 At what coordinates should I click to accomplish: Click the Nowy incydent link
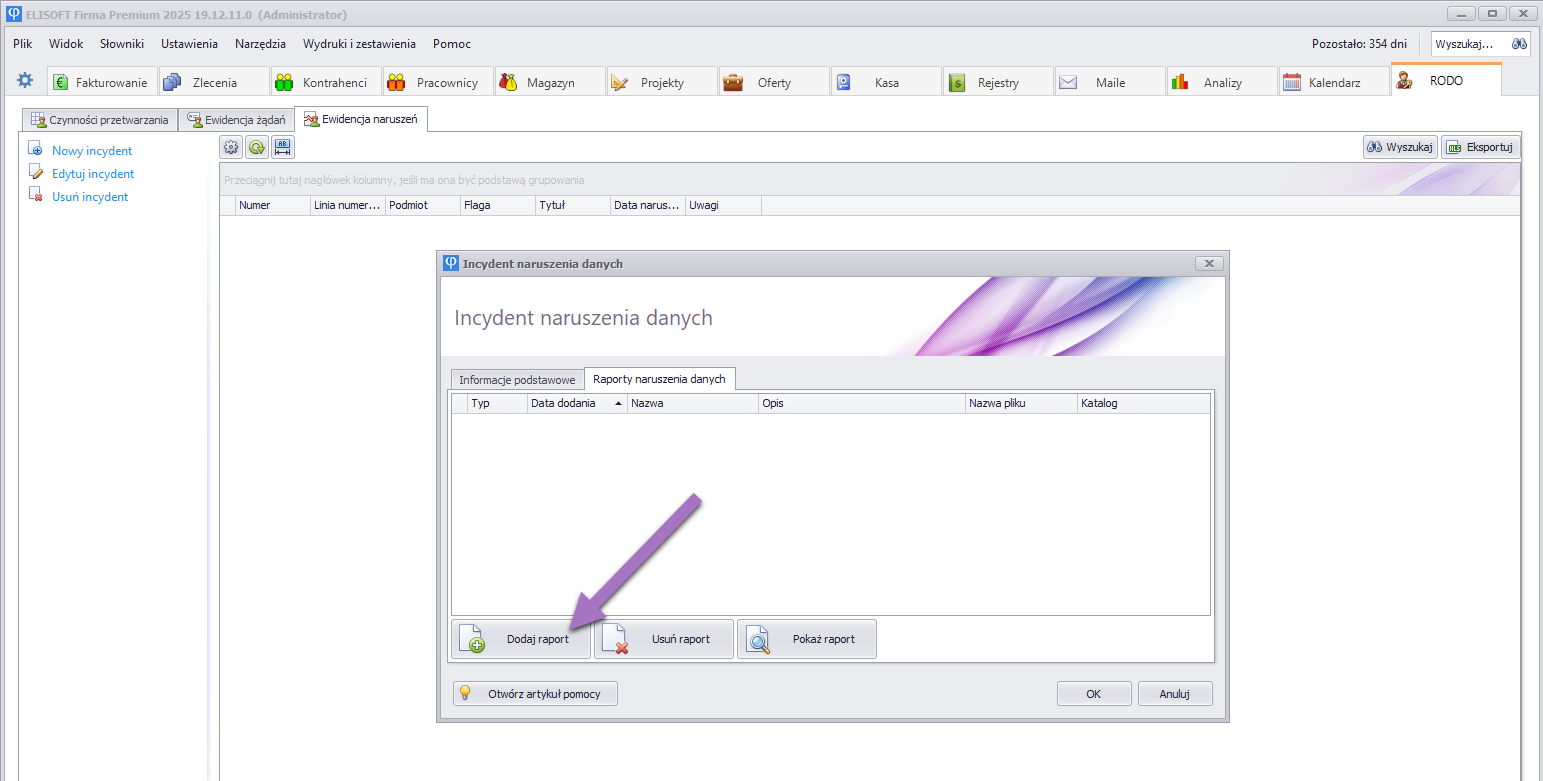click(92, 151)
